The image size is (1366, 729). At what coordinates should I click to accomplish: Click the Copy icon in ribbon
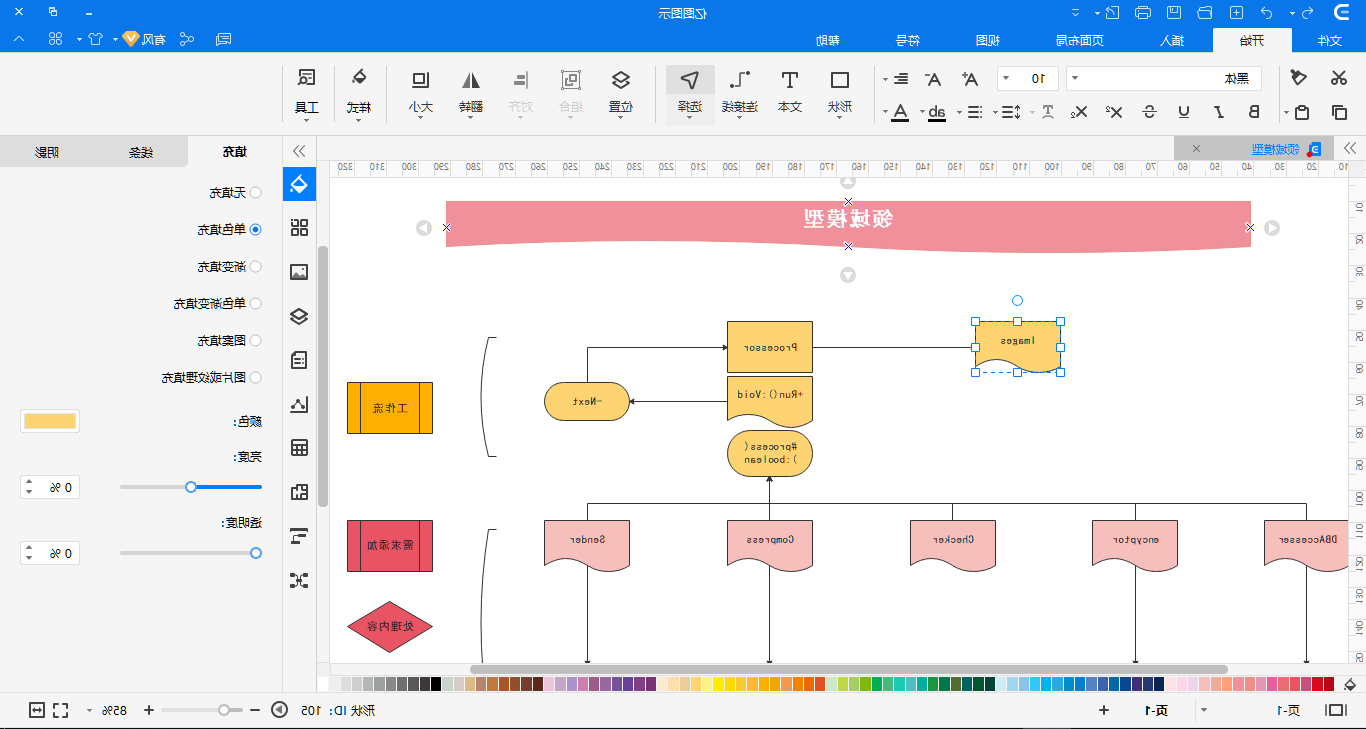1338,112
